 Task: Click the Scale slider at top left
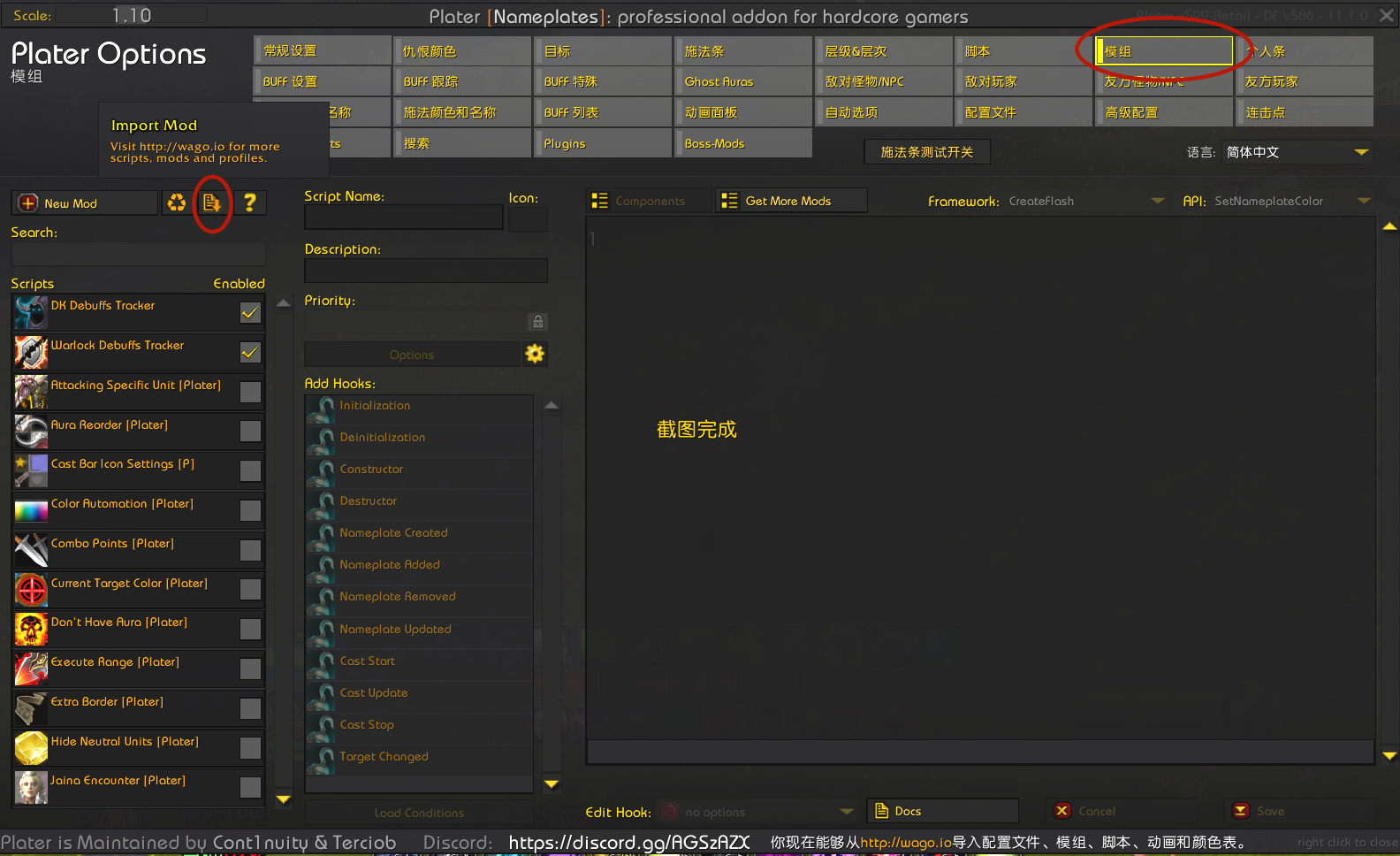(x=132, y=15)
